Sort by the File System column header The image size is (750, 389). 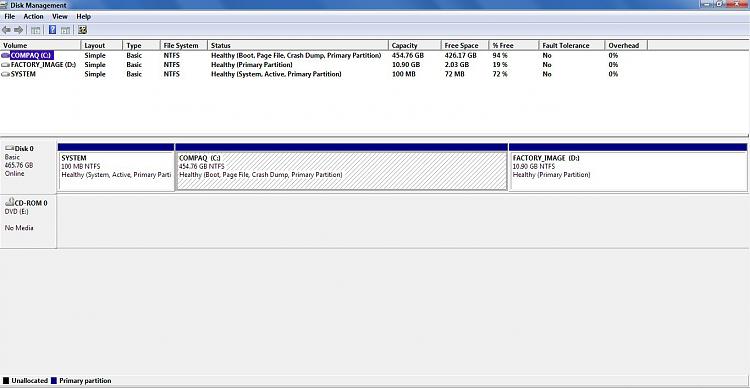point(184,45)
